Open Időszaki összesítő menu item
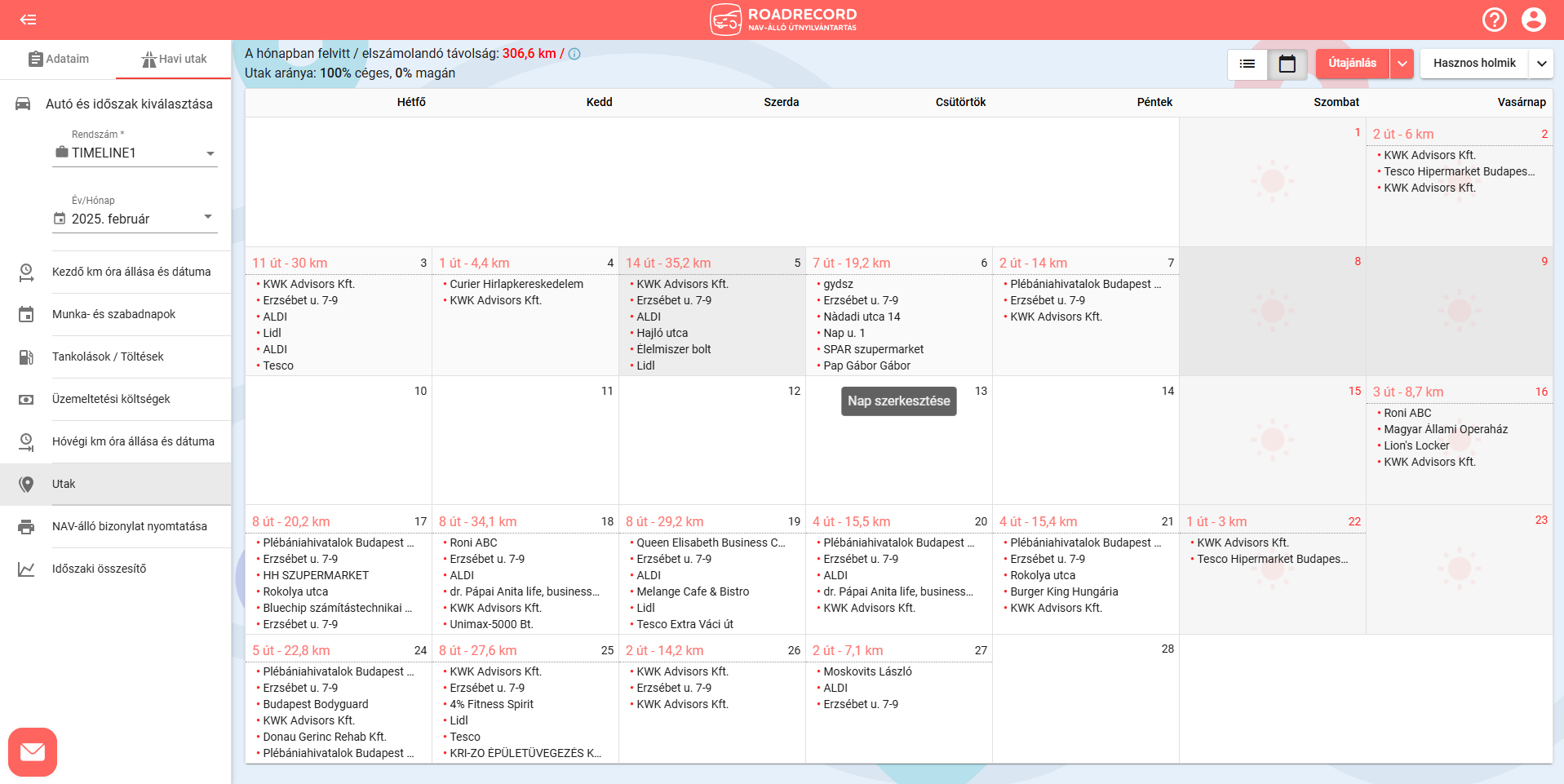The image size is (1564, 784). [116, 569]
